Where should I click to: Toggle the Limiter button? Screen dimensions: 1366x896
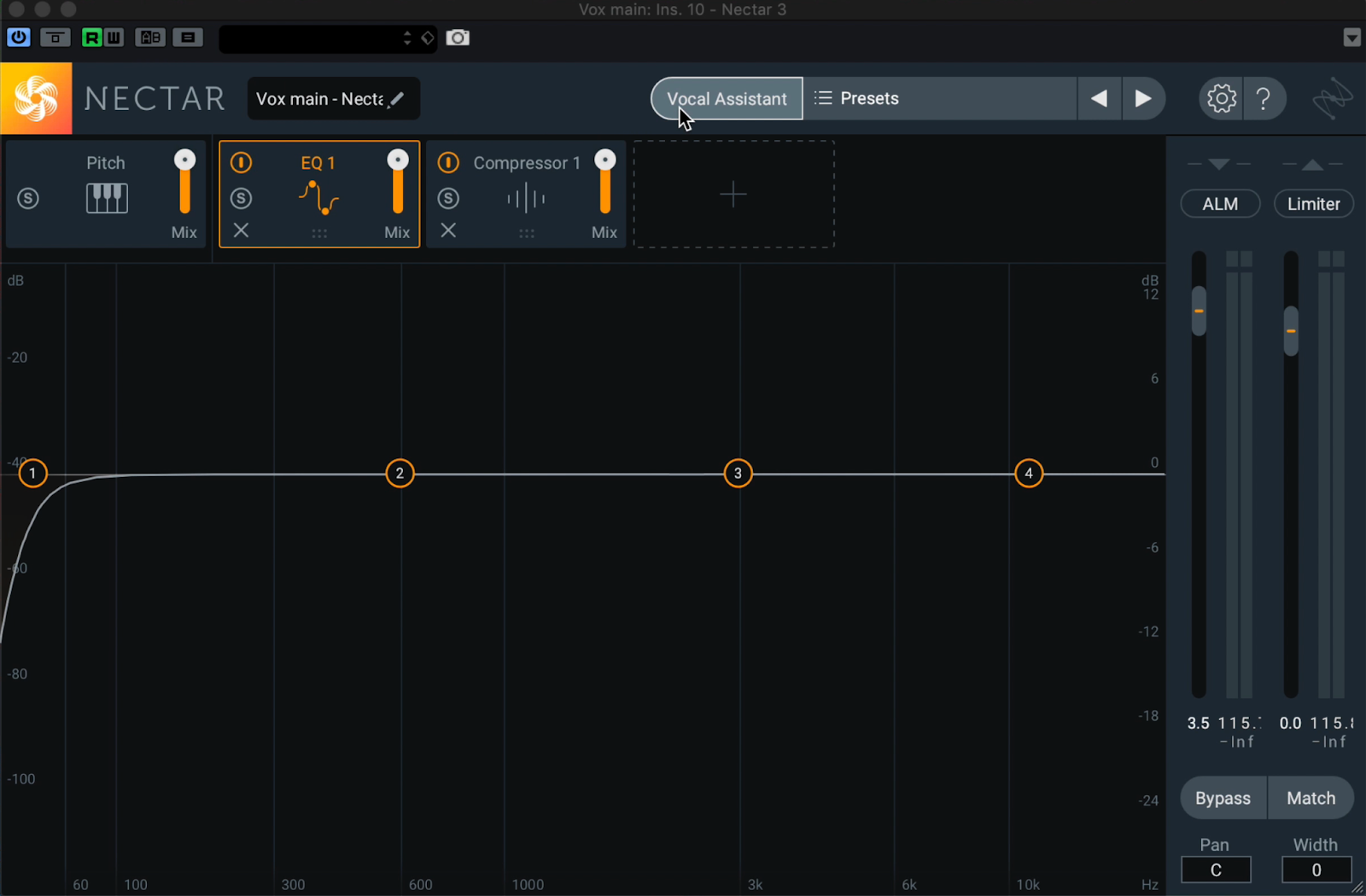pyautogui.click(x=1313, y=204)
